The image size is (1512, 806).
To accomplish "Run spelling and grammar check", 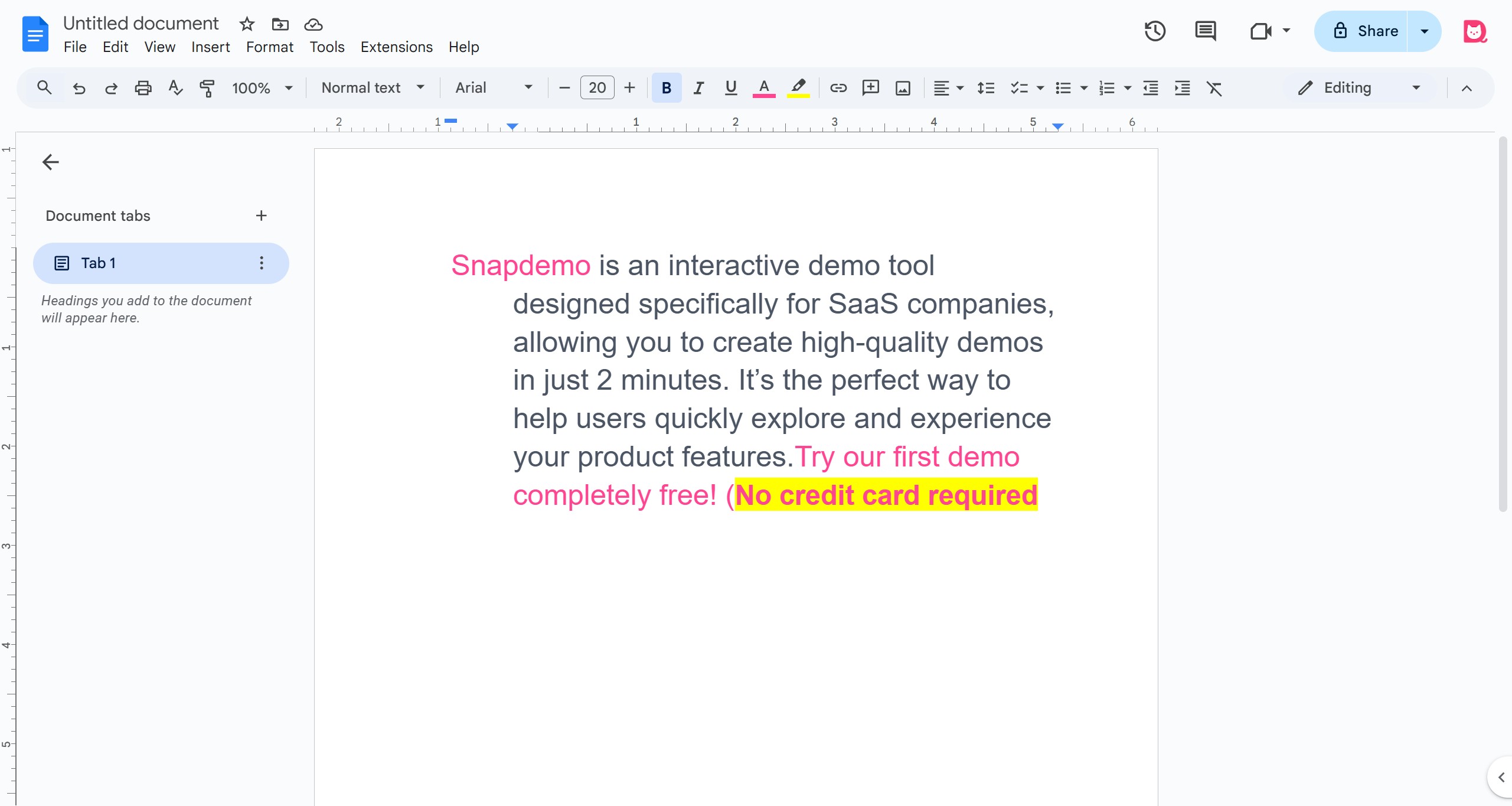I will click(175, 88).
